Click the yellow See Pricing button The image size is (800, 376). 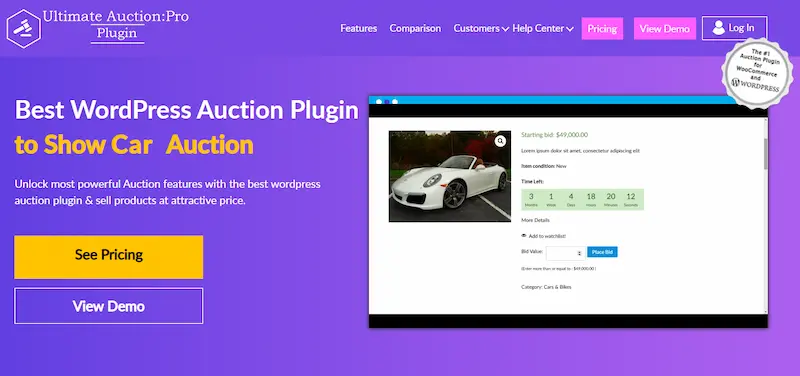pos(109,257)
